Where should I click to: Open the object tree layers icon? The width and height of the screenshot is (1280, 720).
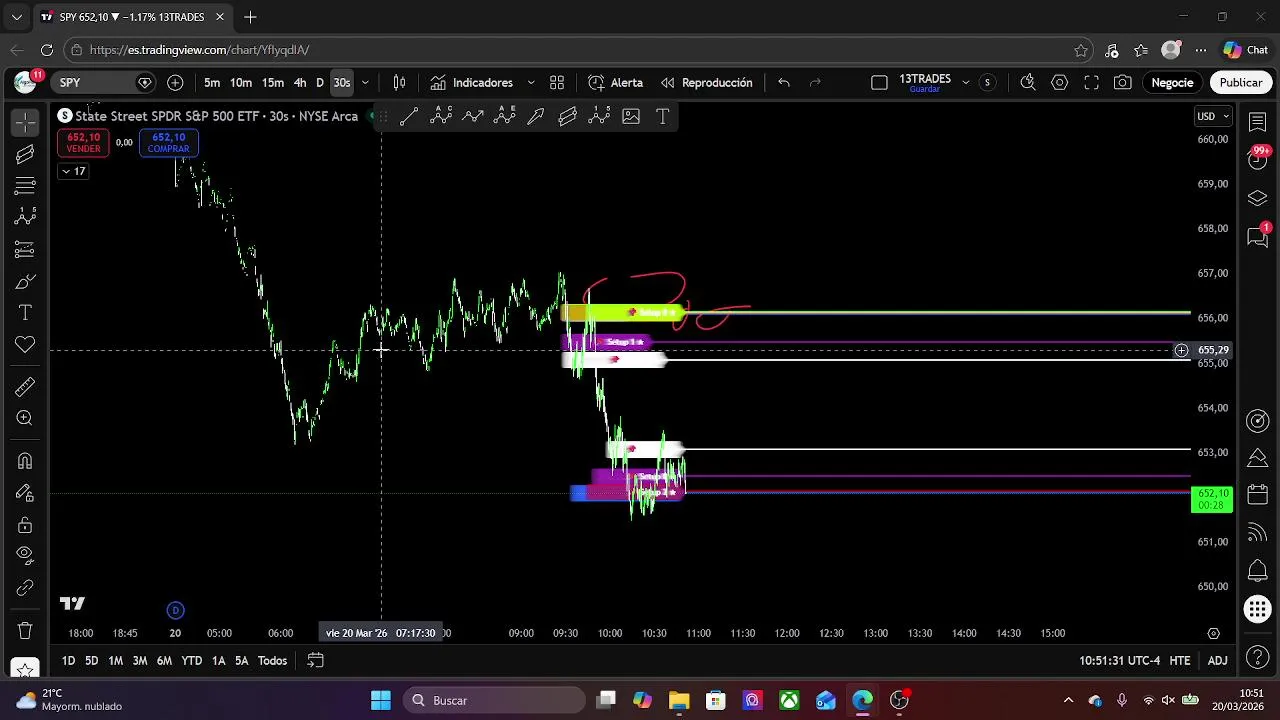(x=1258, y=198)
